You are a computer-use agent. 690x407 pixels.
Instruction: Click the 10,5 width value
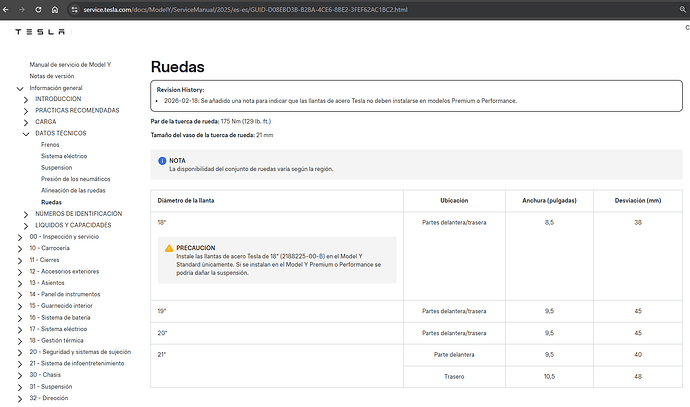coord(549,377)
